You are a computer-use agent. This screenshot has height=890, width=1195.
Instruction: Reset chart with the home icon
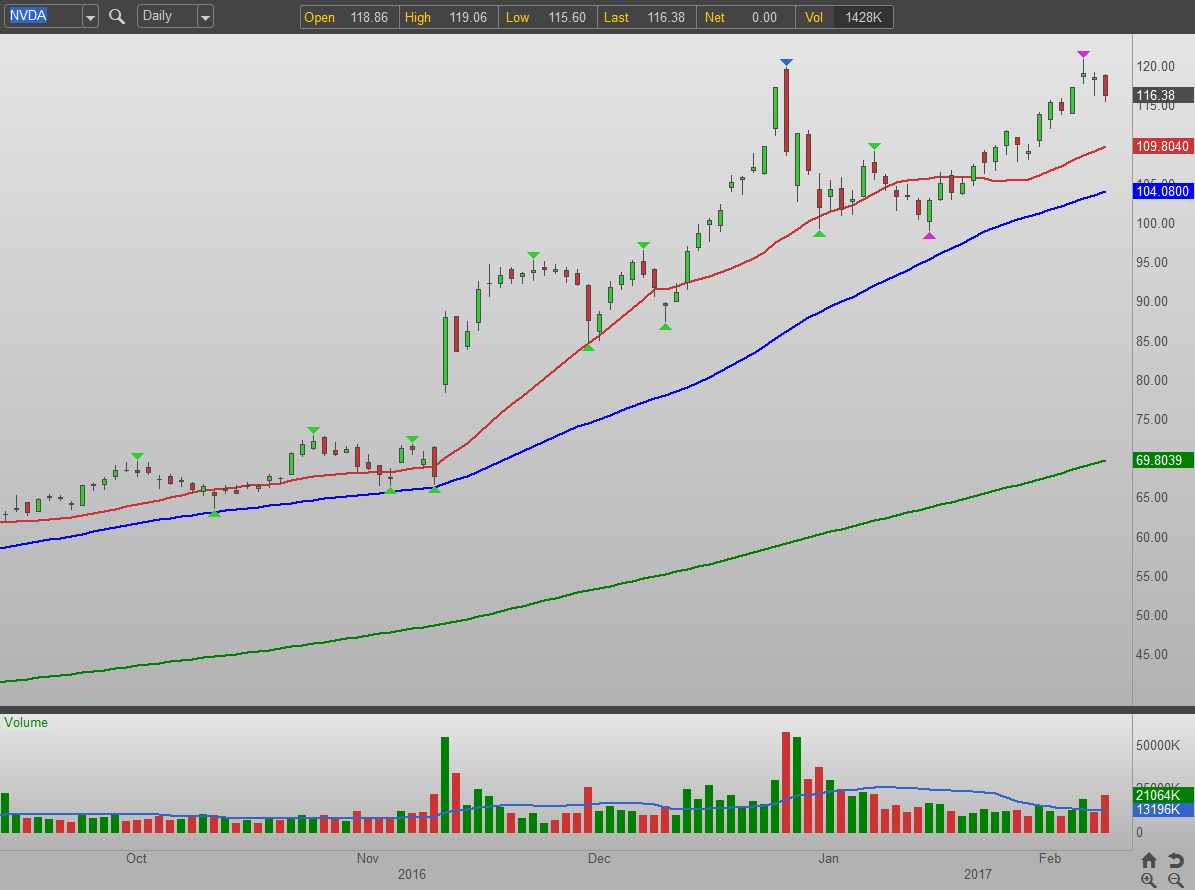pyautogui.click(x=1149, y=860)
